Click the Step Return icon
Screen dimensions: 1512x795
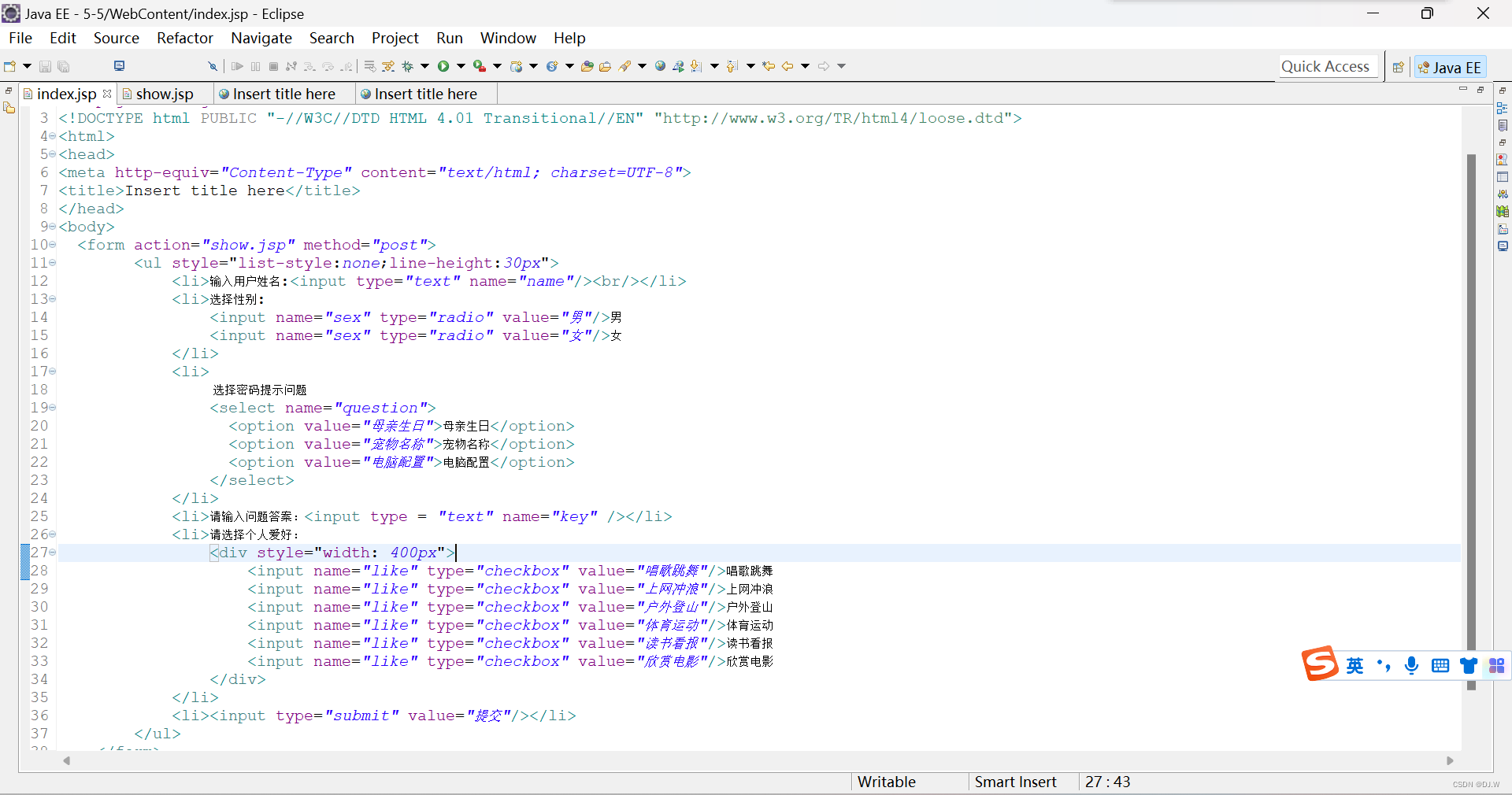click(346, 66)
